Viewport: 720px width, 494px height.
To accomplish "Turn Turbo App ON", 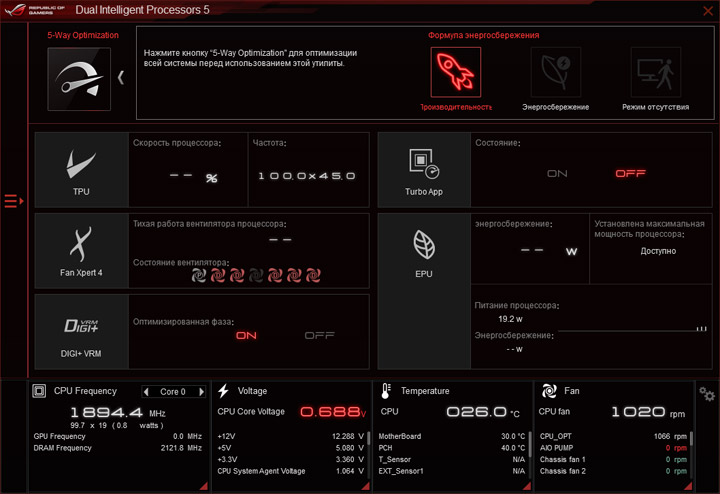I will (557, 174).
